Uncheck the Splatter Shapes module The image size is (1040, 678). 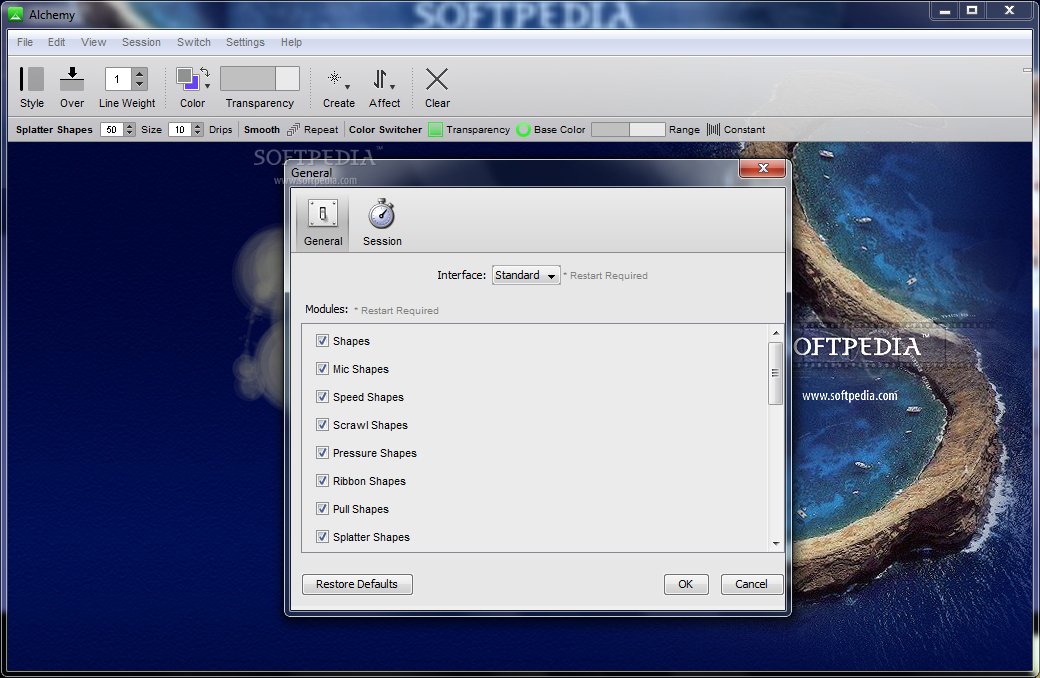(322, 536)
